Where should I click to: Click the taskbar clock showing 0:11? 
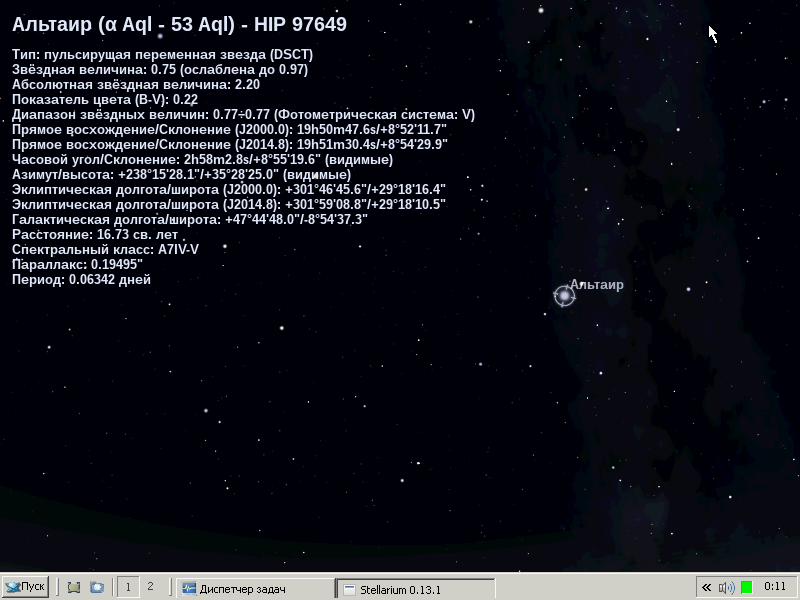pyautogui.click(x=774, y=587)
